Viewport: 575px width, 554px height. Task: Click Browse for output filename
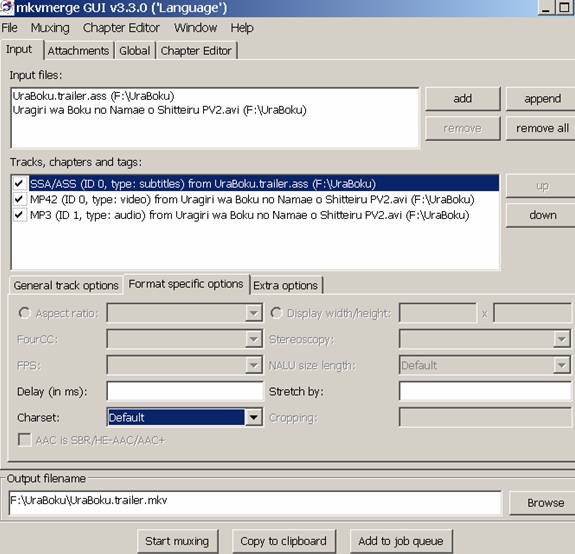pyautogui.click(x=544, y=503)
